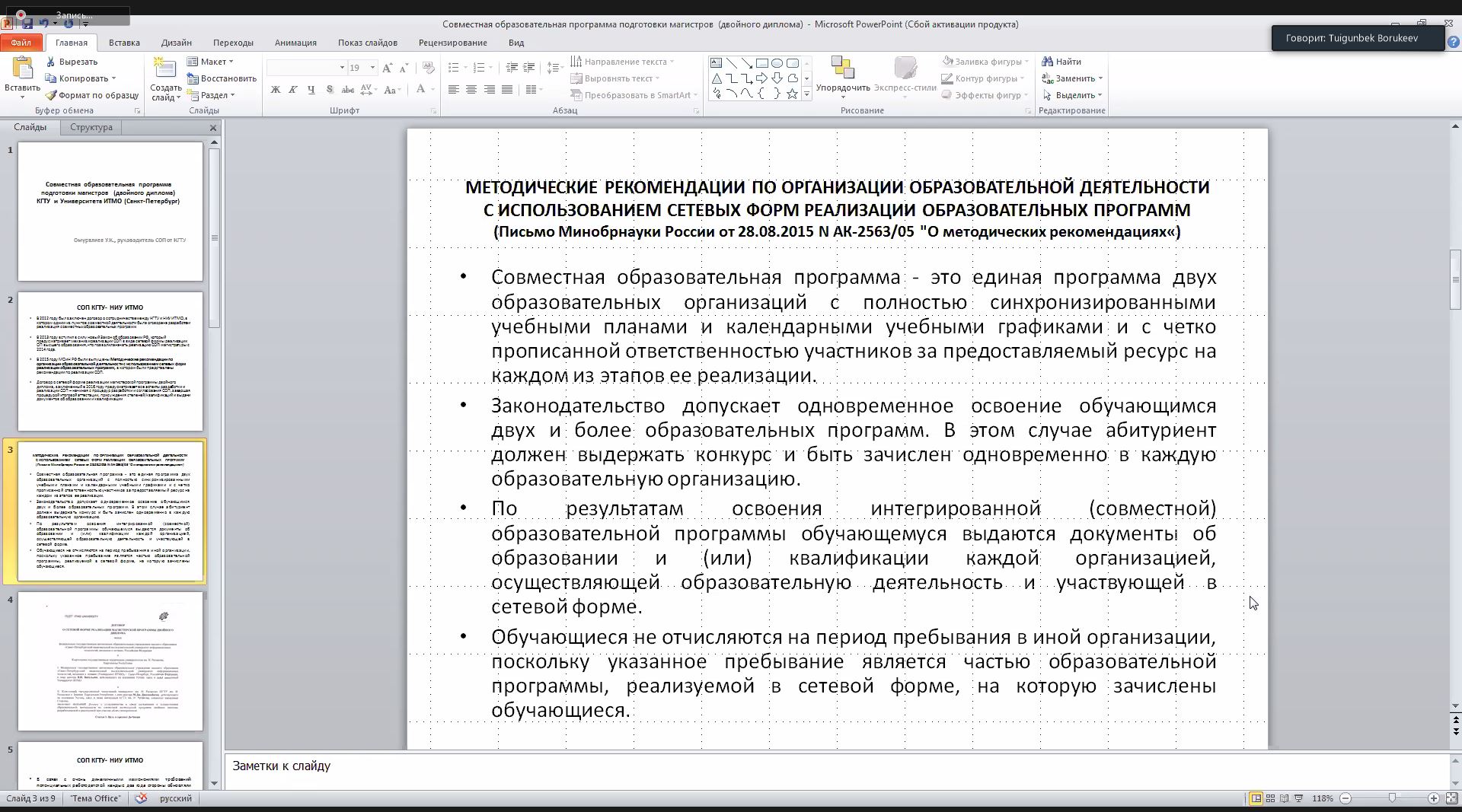Open the Макет layout dropdown
The width and height of the screenshot is (1462, 812).
[x=210, y=62]
